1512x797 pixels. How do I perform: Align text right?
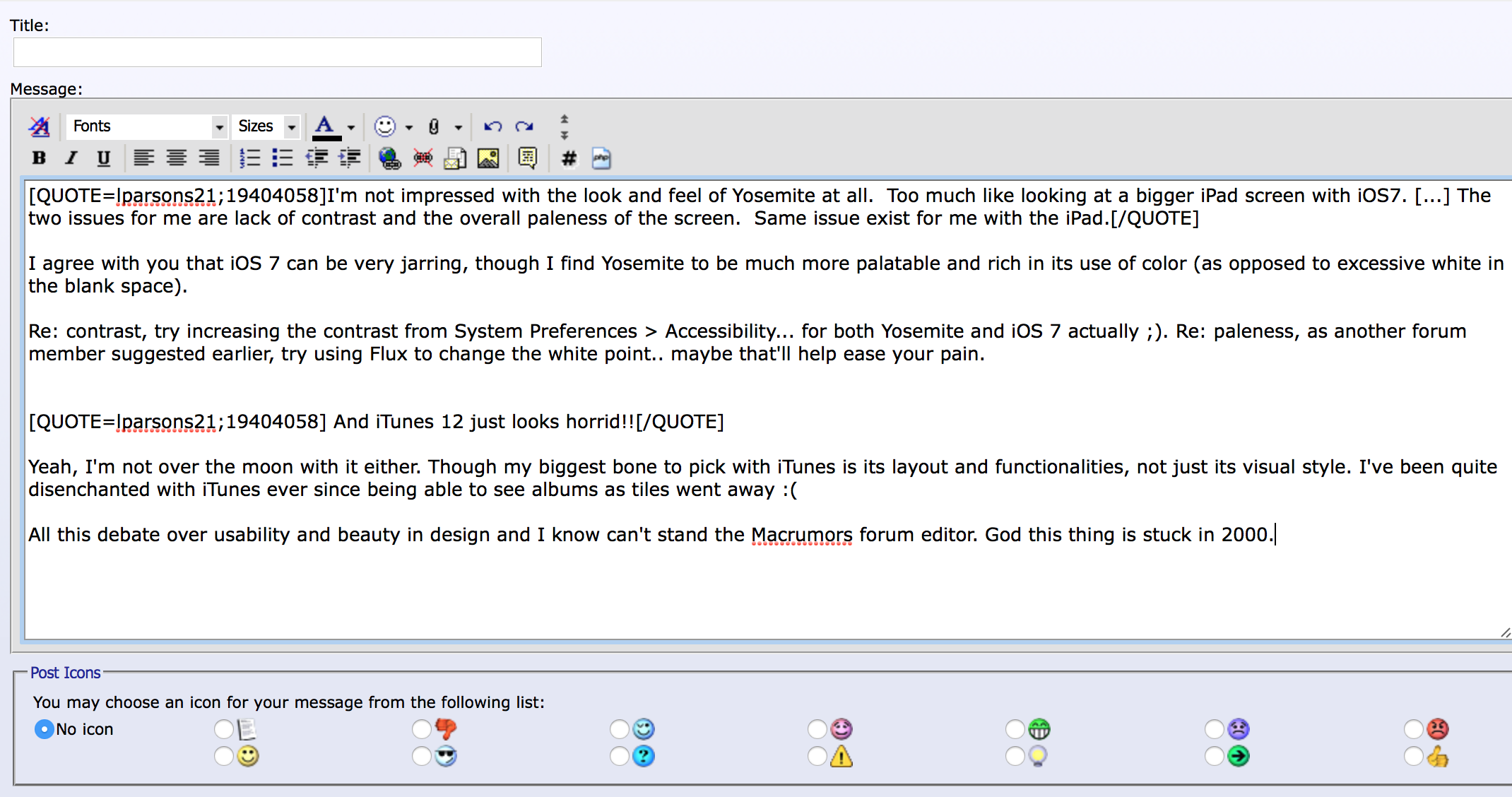coord(209,158)
